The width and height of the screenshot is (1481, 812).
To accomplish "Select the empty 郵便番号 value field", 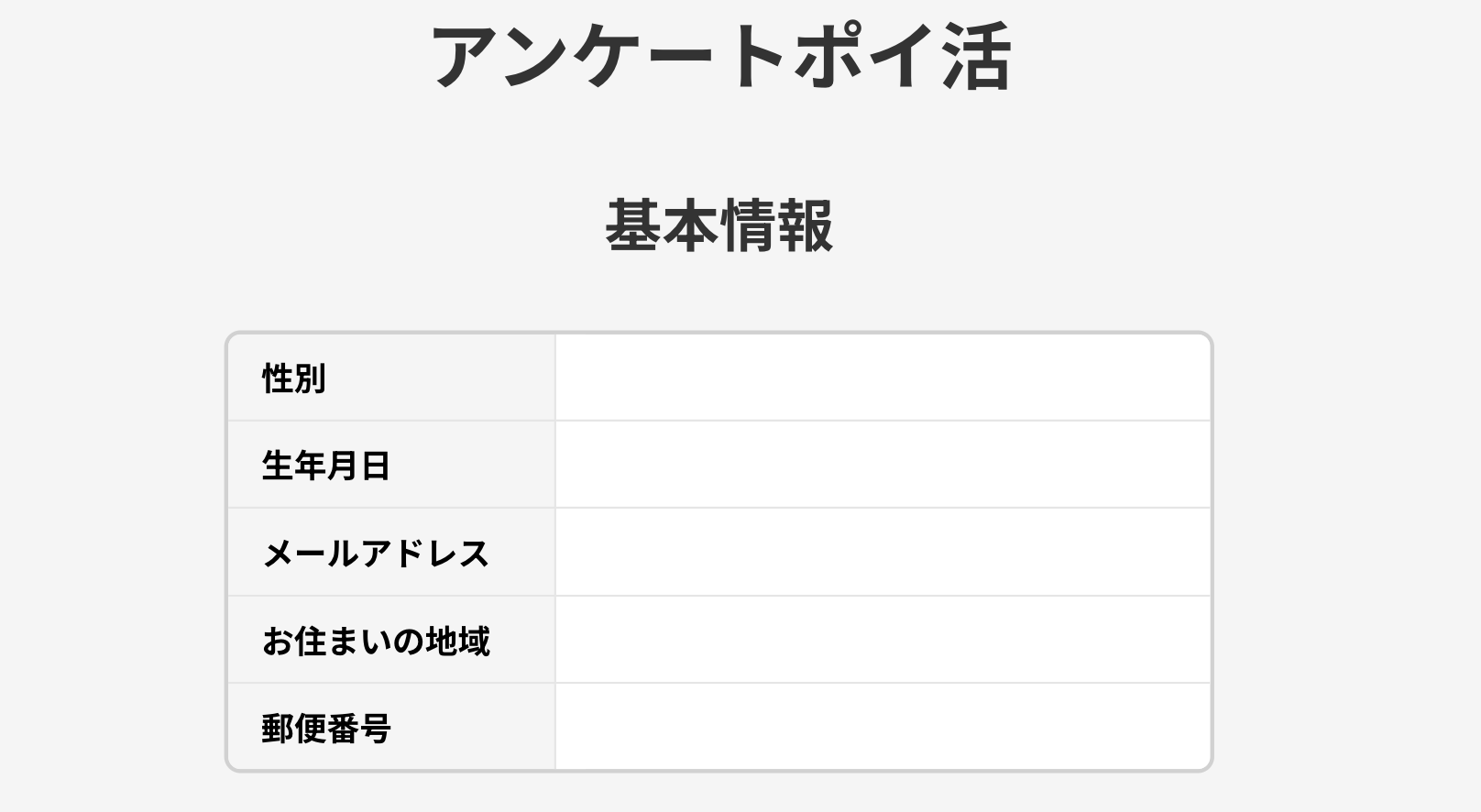I will pyautogui.click(x=883, y=727).
